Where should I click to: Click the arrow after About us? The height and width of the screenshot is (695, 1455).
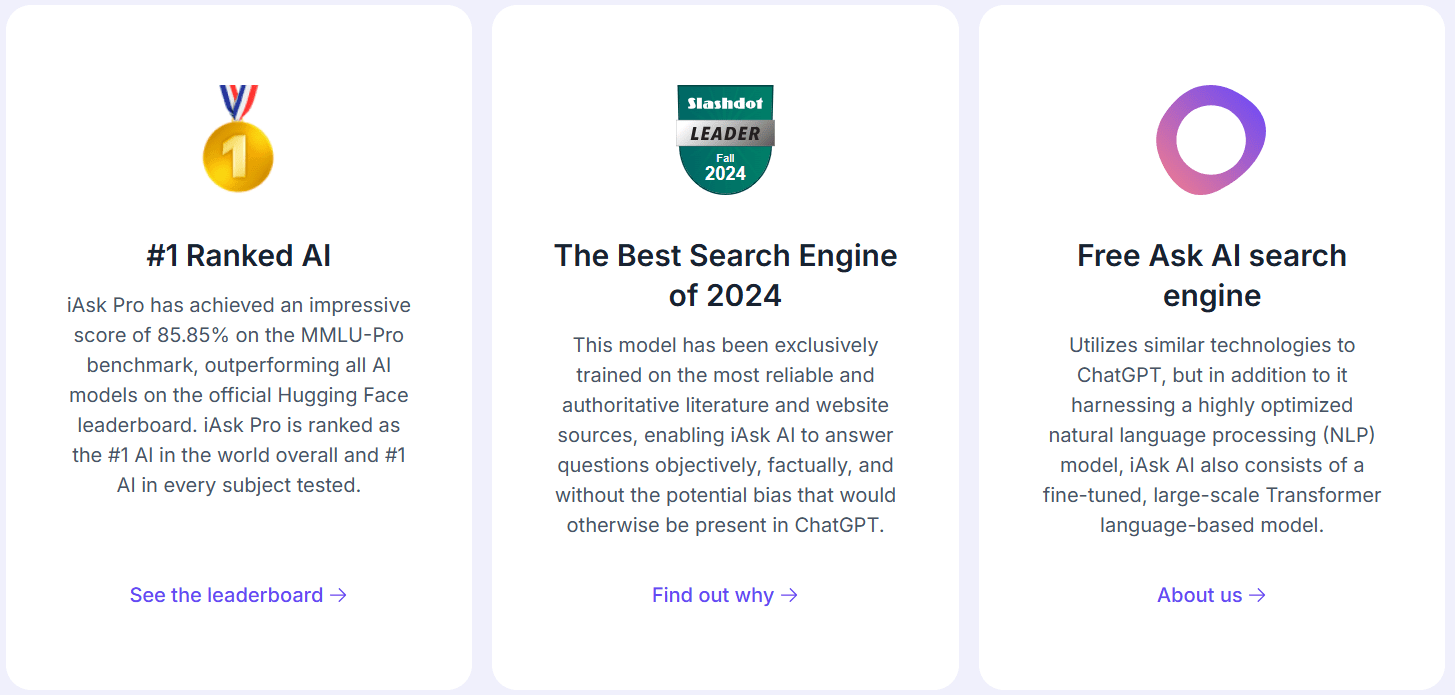1257,595
